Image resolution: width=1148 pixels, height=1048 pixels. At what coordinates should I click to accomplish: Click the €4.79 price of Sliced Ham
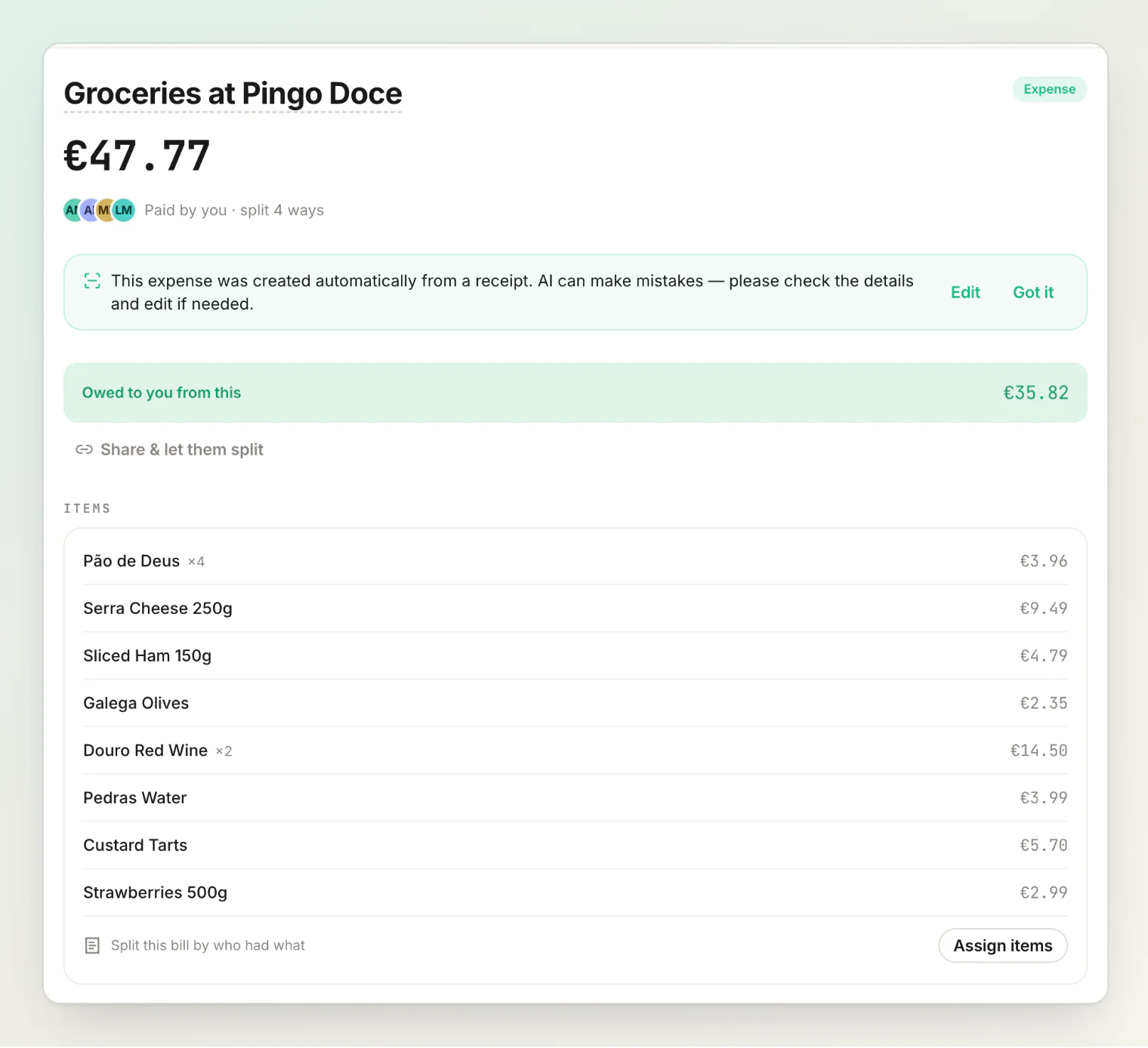point(1044,655)
